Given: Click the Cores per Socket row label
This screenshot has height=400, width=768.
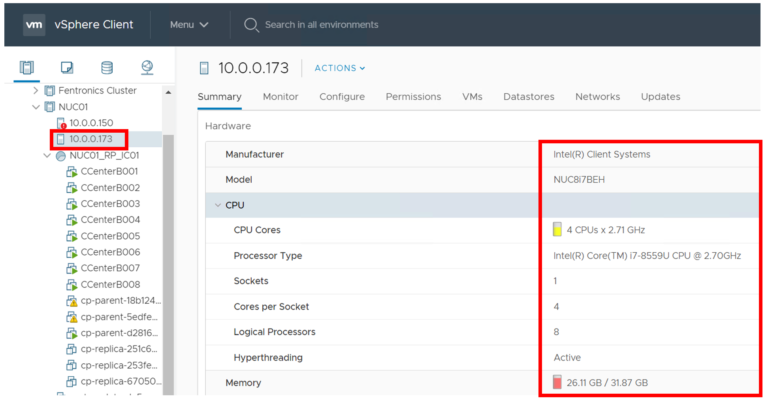Looking at the screenshot, I should point(271,307).
